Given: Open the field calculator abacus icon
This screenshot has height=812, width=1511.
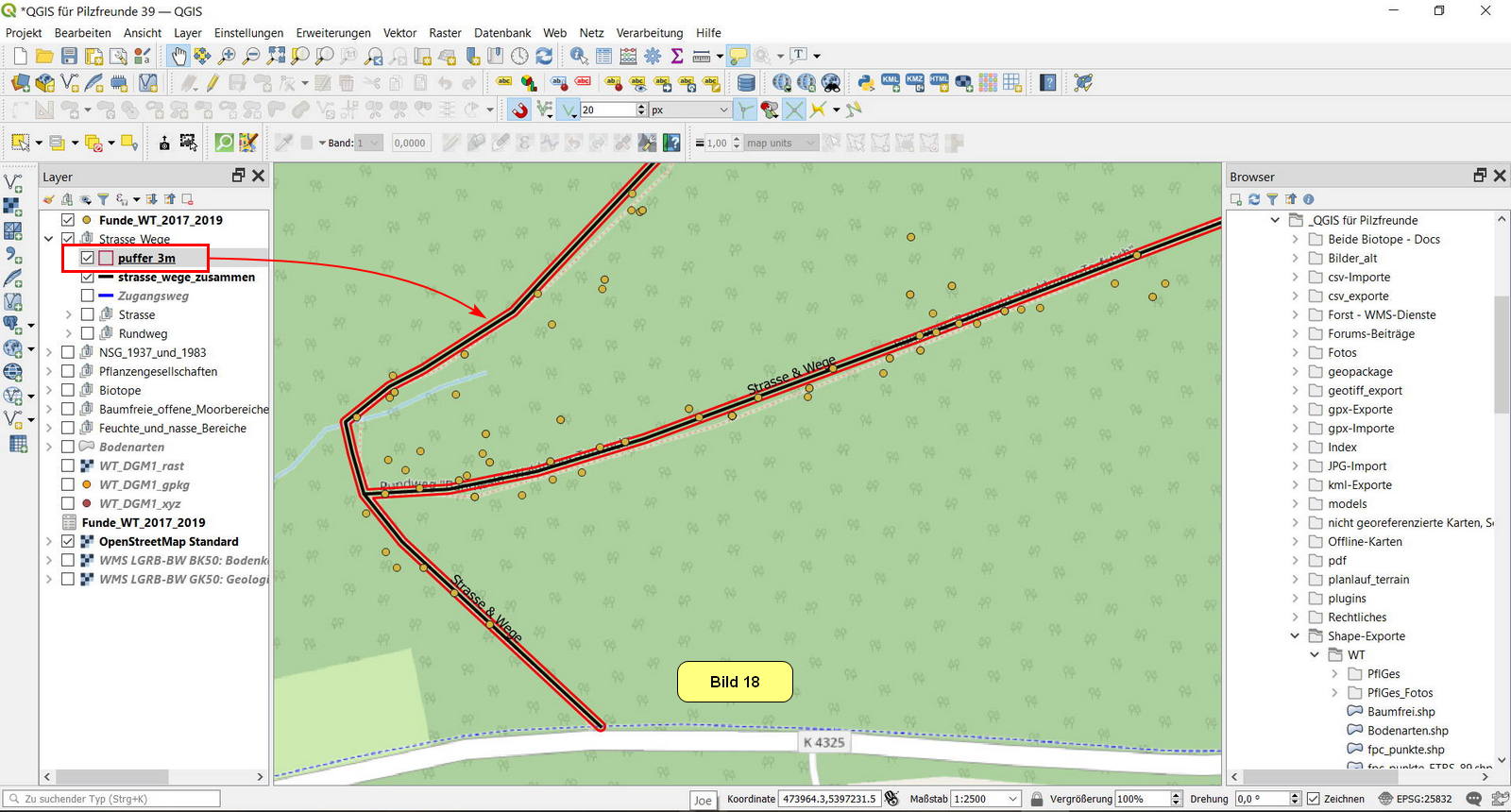Looking at the screenshot, I should [x=628, y=57].
